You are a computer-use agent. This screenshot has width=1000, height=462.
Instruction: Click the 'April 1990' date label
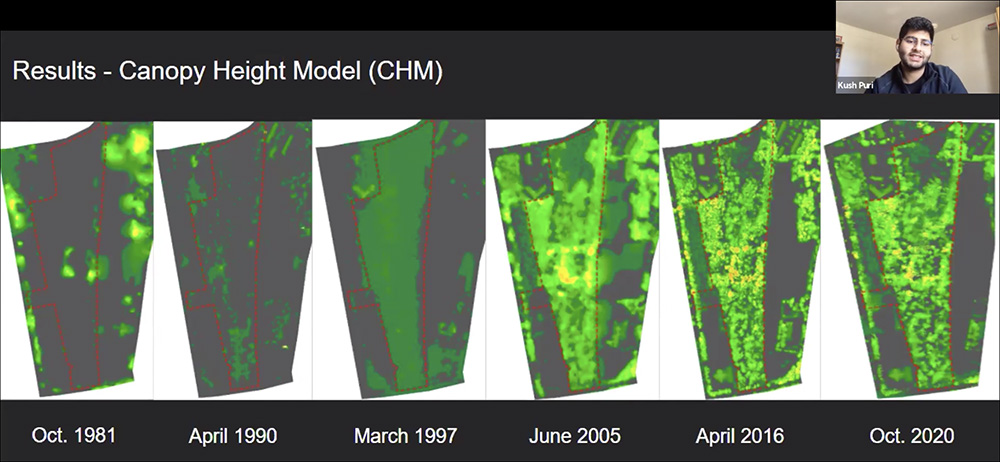point(233,436)
